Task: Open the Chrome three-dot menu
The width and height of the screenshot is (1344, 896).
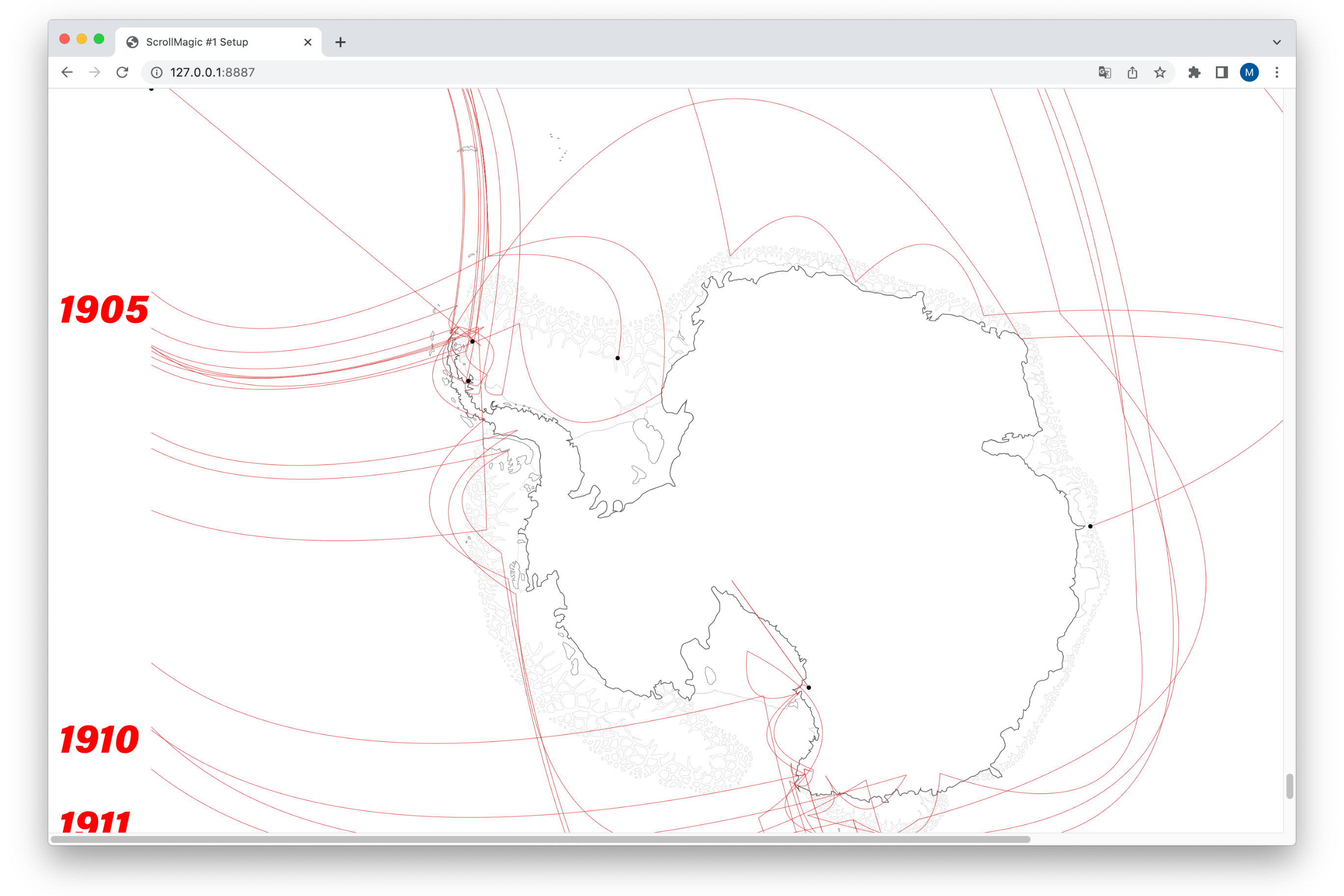Action: point(1277,73)
